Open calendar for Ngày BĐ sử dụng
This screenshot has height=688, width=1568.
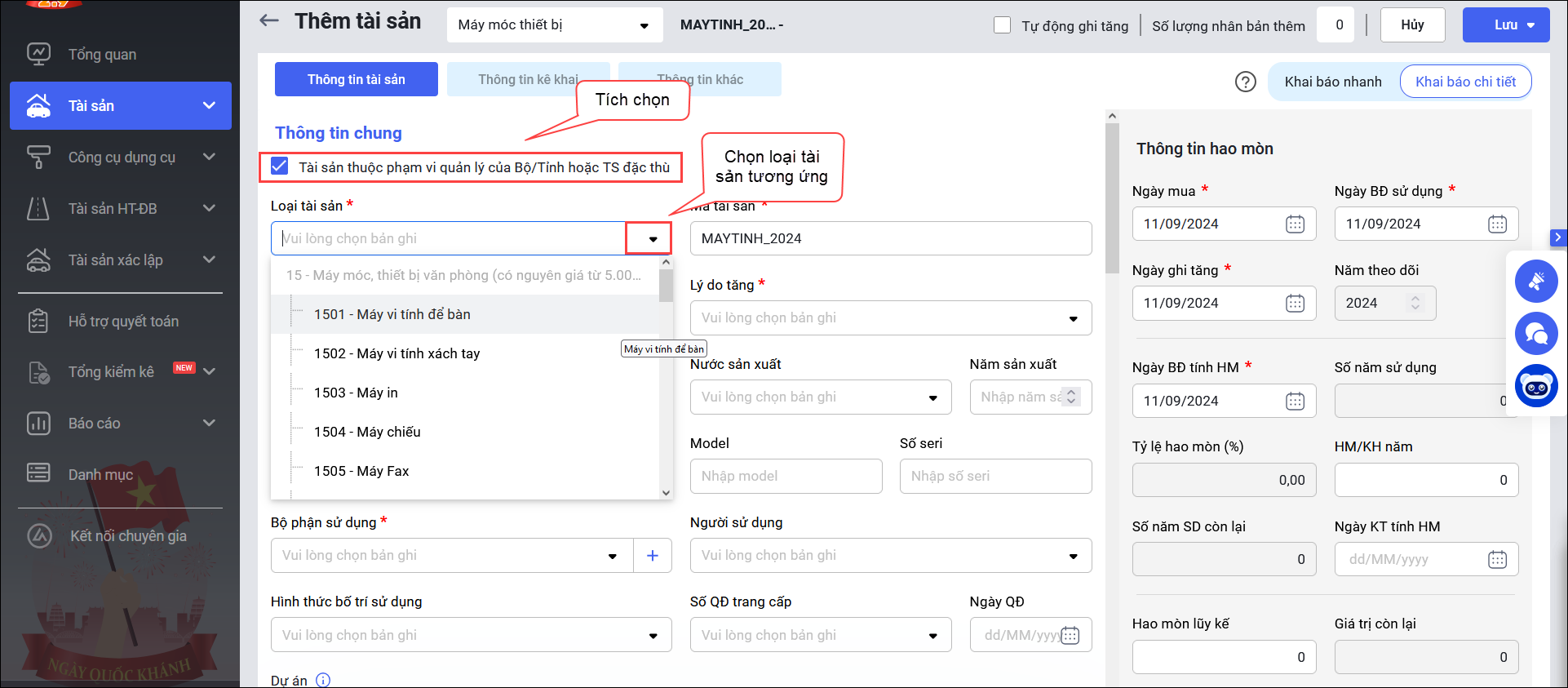click(x=1498, y=224)
